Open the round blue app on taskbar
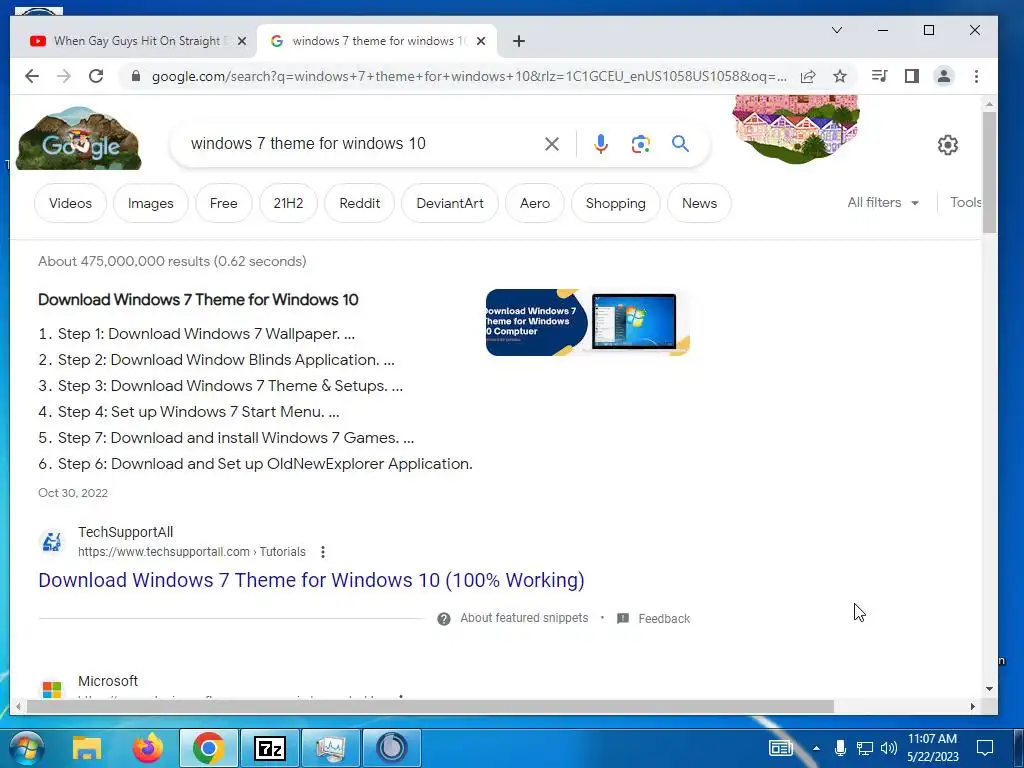Screen dimensions: 1024x768 click(391, 748)
